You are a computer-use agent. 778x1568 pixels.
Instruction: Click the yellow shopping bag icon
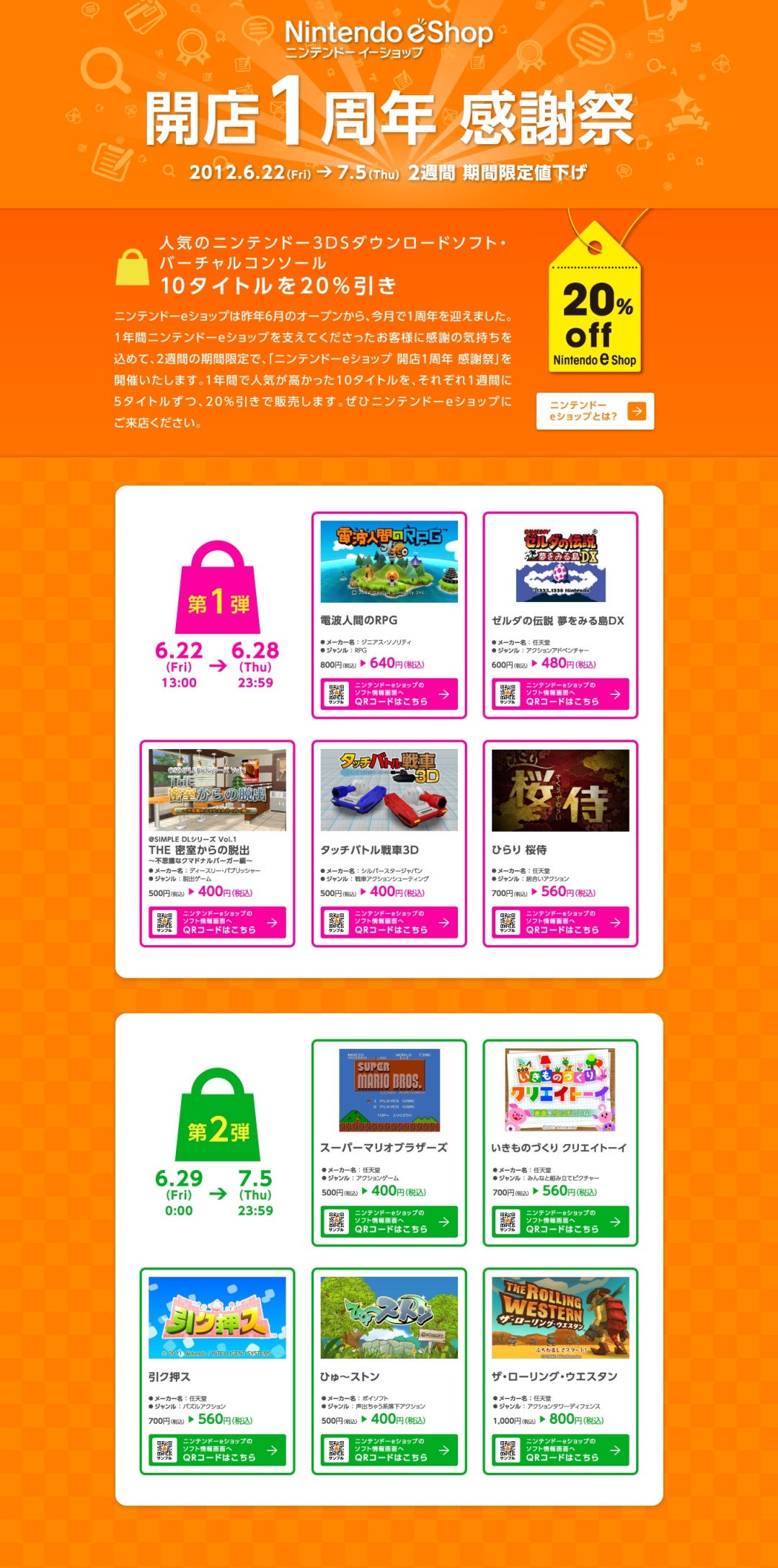click(x=133, y=267)
